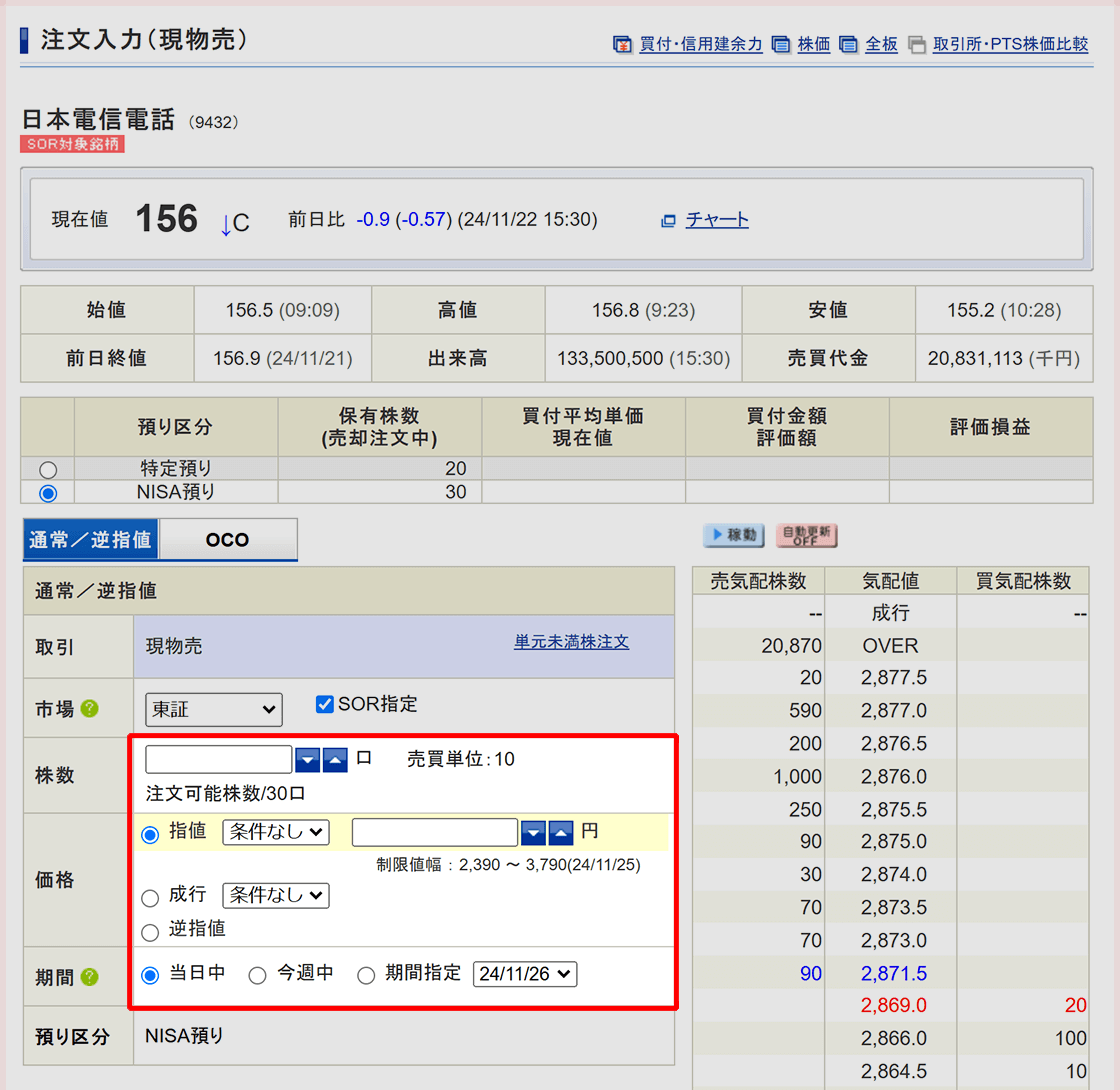Increase 指値 price with the up arrow

(x=561, y=832)
